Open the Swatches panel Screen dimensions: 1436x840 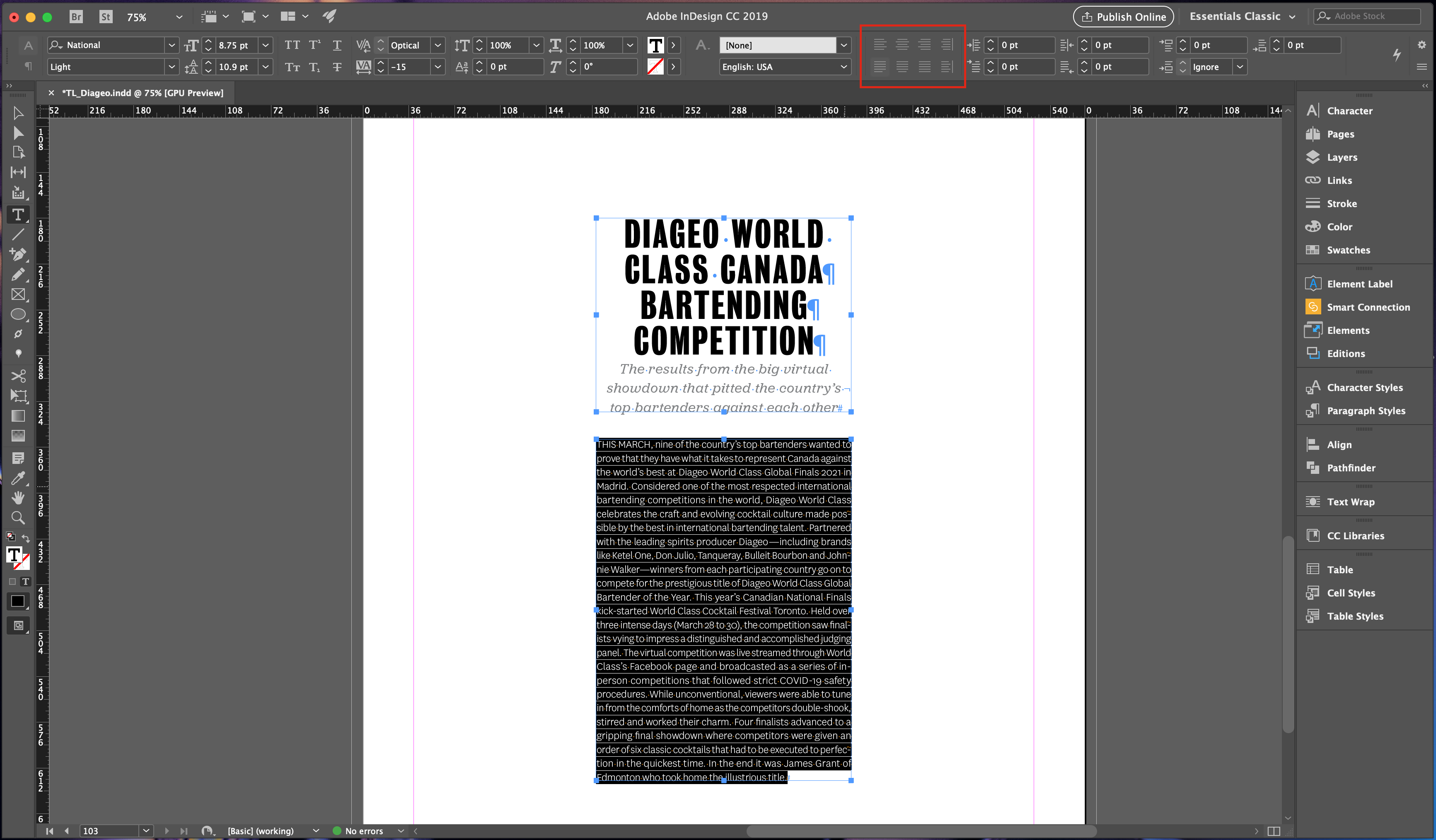point(1348,250)
